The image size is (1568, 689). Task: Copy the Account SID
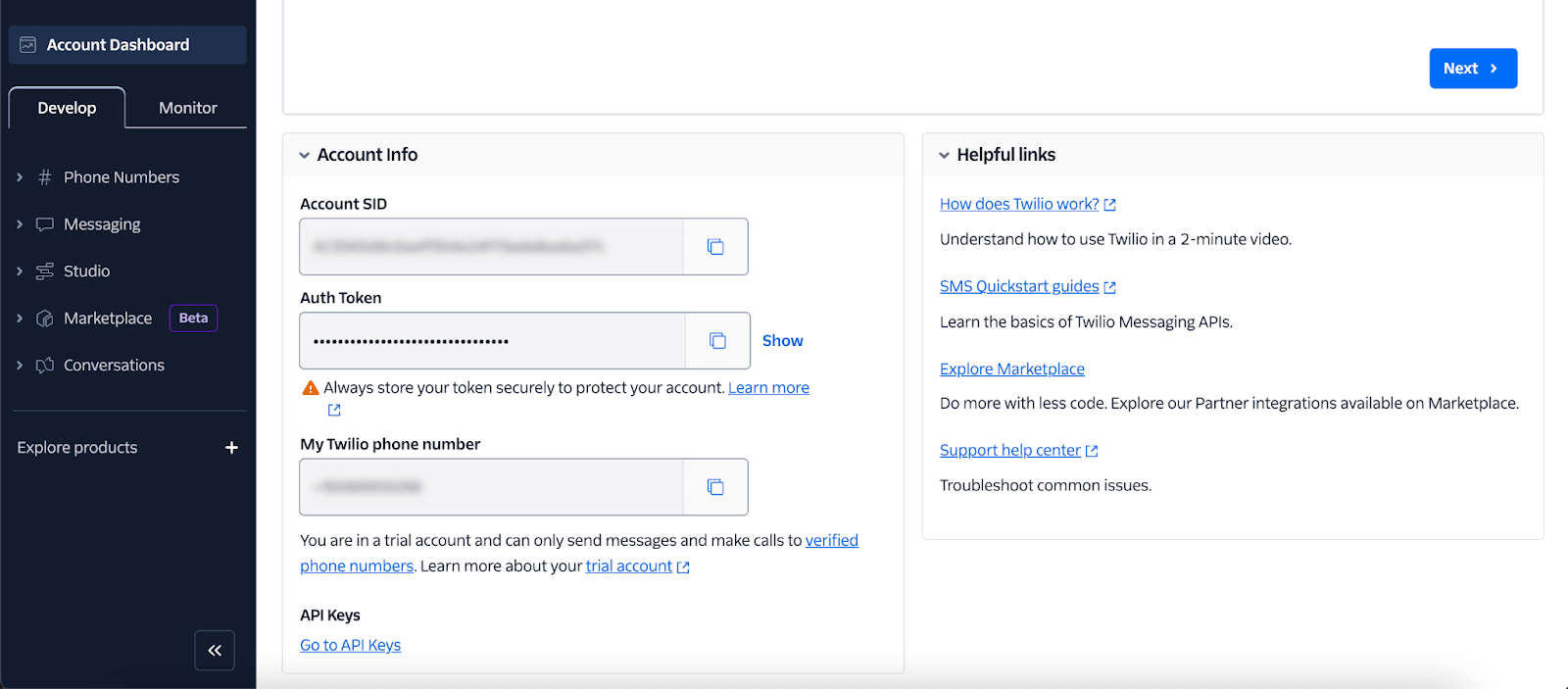click(x=715, y=247)
